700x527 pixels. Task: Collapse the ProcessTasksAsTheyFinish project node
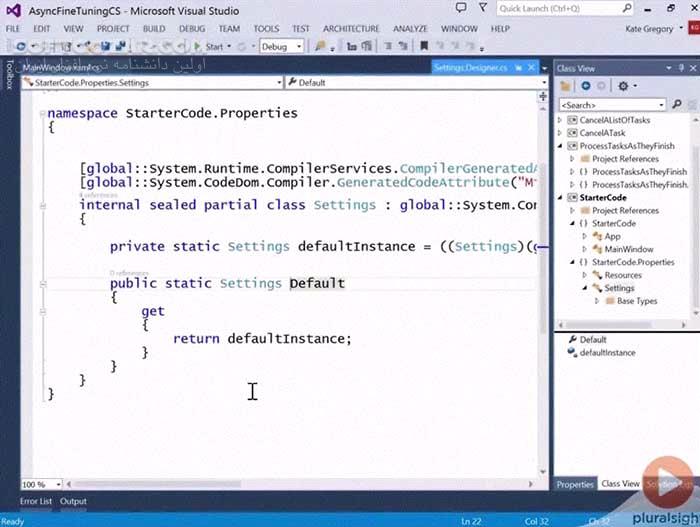(560, 146)
